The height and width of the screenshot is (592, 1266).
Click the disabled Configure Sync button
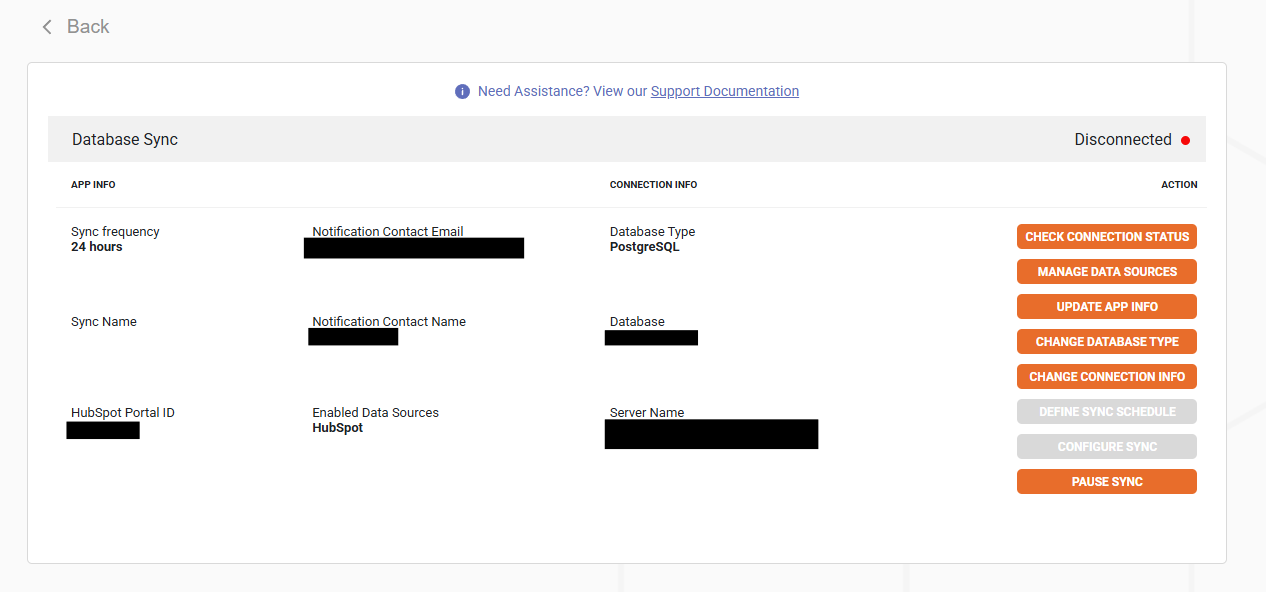(1107, 447)
